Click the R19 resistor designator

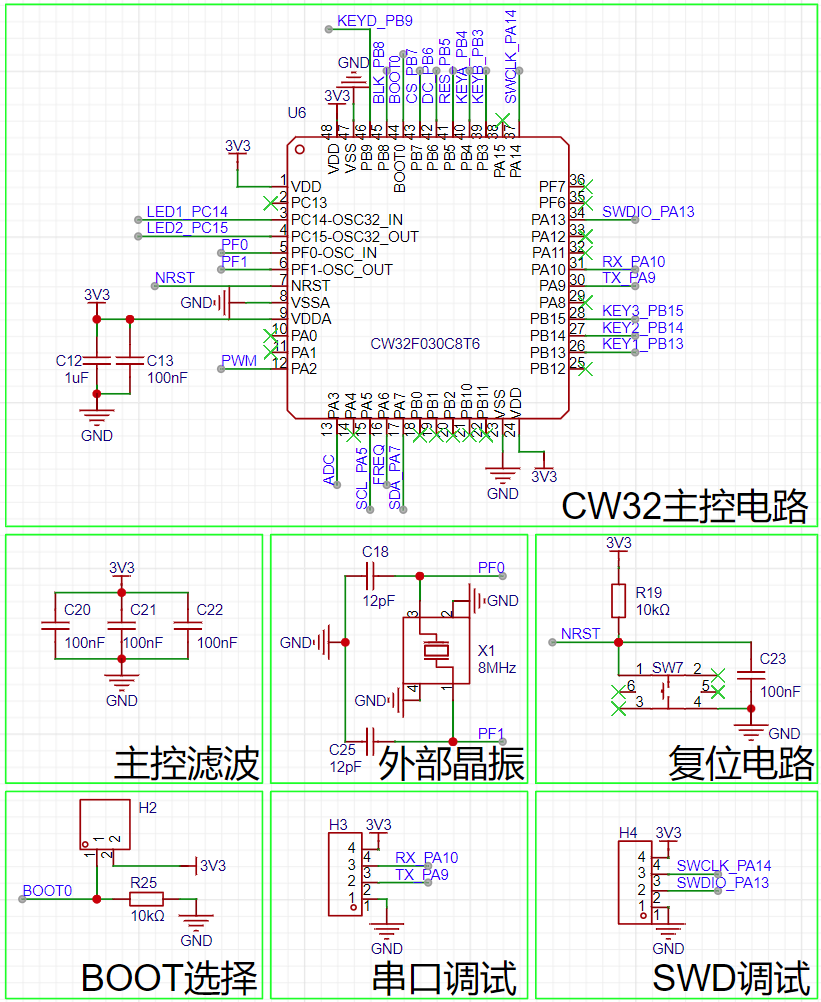(x=648, y=592)
